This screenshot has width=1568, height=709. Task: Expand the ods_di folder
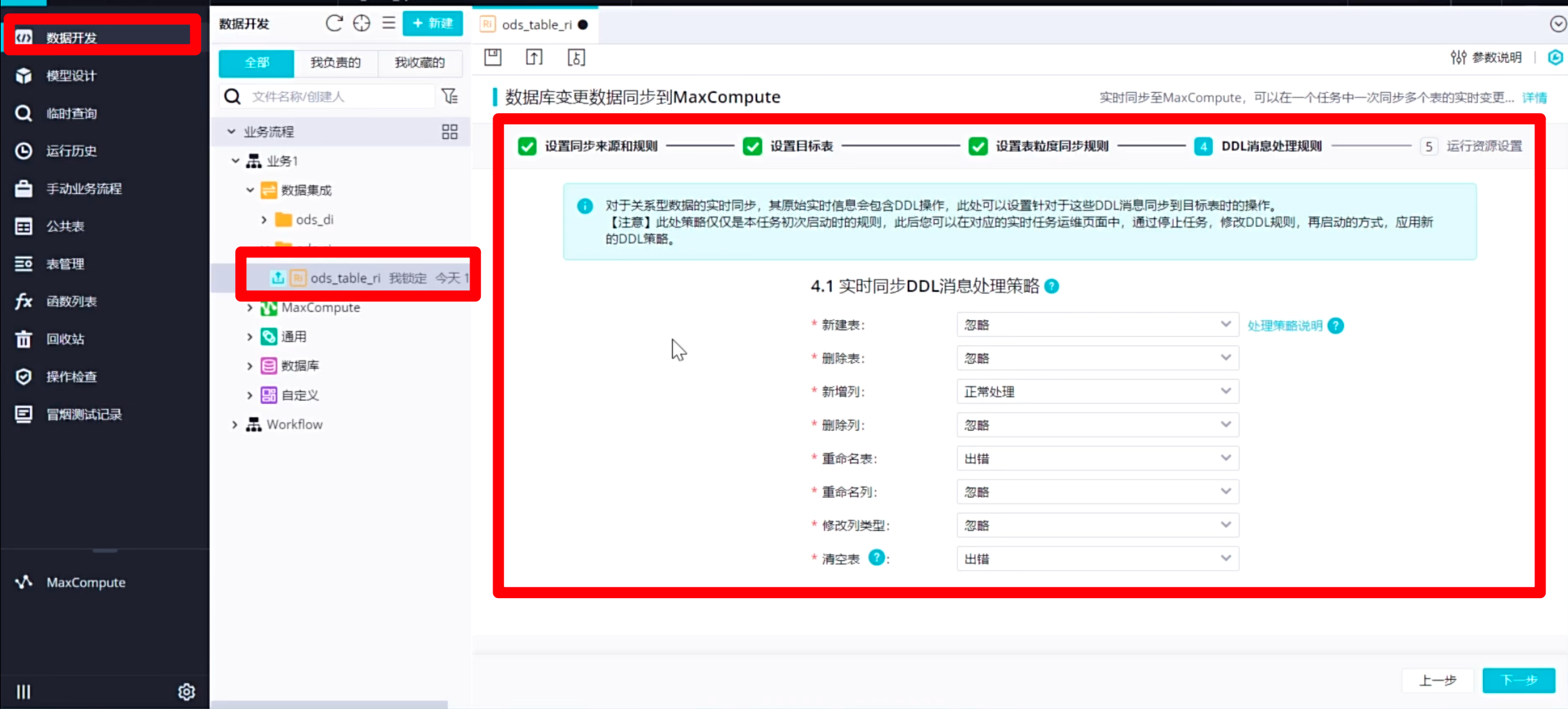click(x=264, y=219)
